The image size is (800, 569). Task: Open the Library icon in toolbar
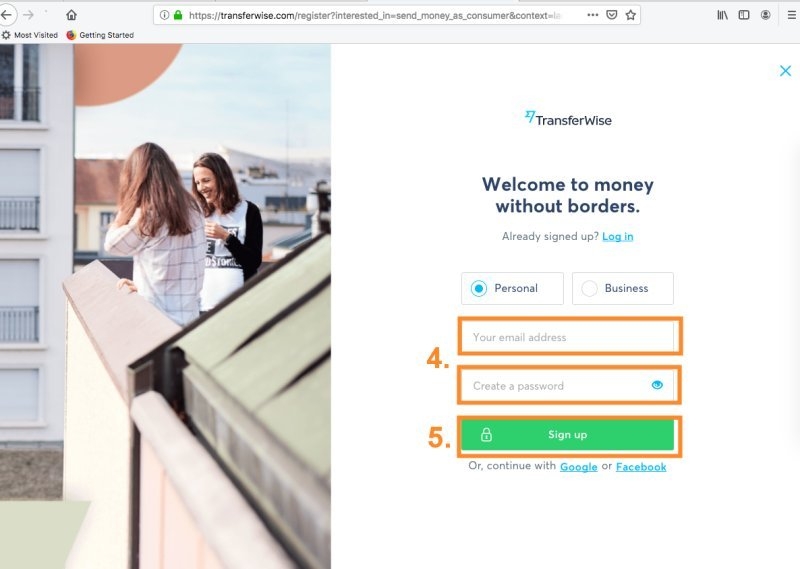(x=722, y=15)
